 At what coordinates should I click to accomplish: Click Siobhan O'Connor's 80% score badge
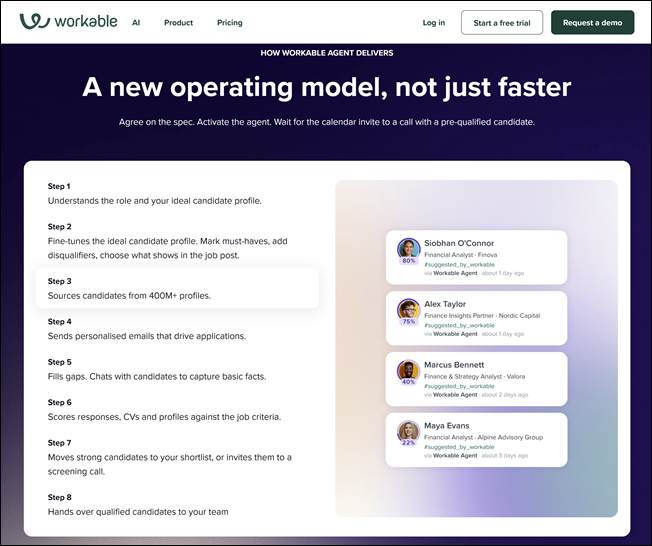[408, 261]
